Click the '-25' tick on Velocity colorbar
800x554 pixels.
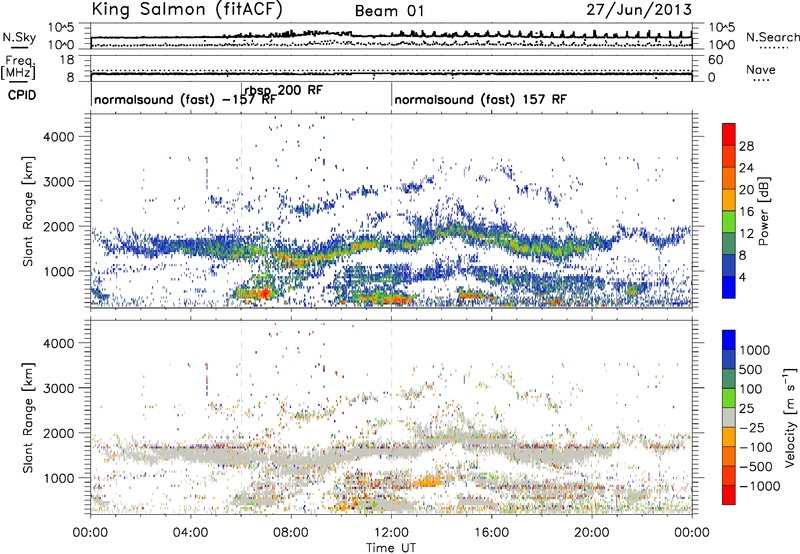click(752, 427)
